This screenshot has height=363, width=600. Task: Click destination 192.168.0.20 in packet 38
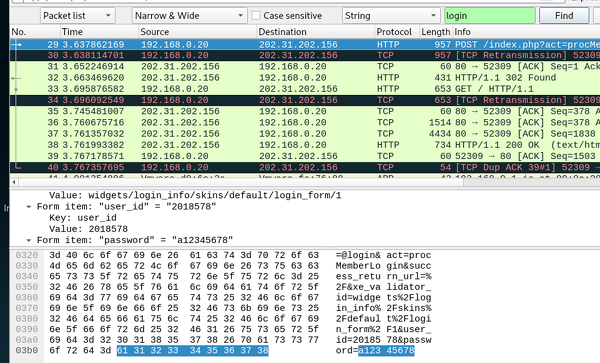click(293, 145)
